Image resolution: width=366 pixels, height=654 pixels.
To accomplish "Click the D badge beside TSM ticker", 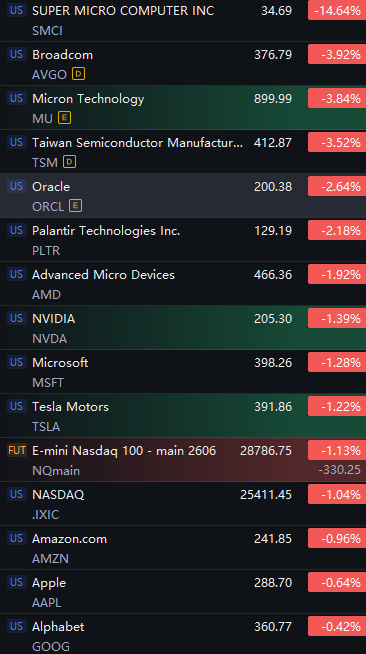I will tap(70, 162).
